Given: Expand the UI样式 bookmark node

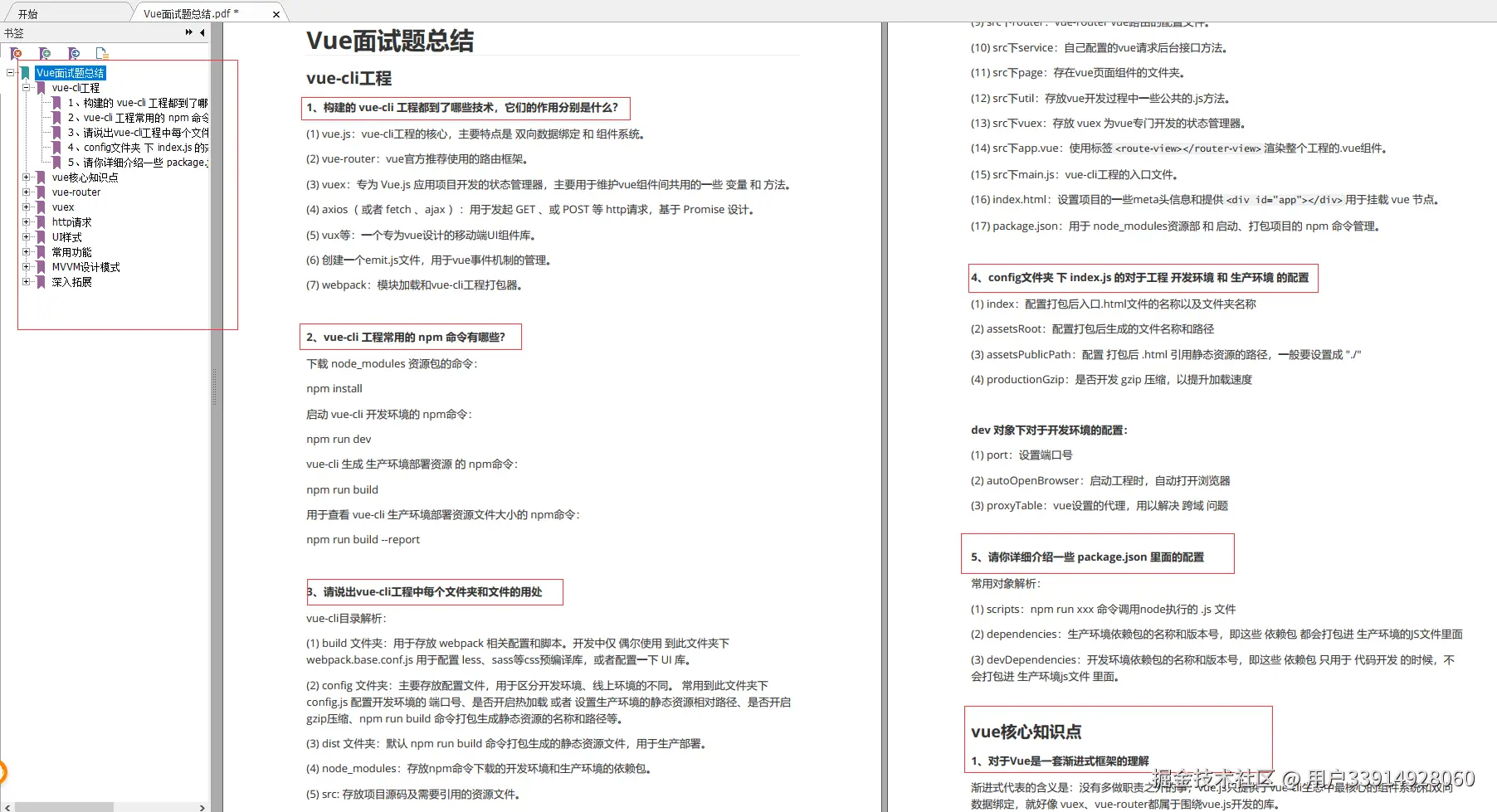Looking at the screenshot, I should point(27,236).
